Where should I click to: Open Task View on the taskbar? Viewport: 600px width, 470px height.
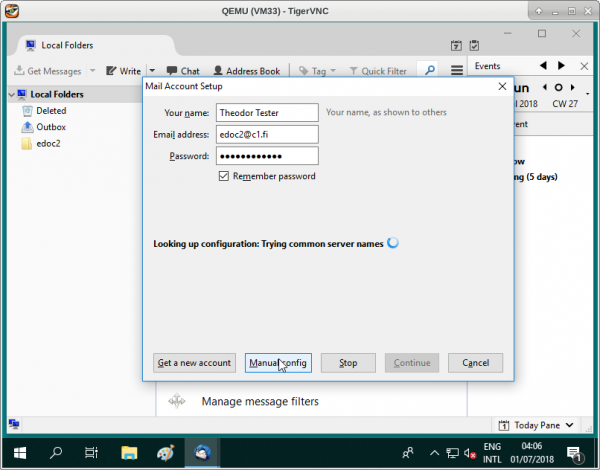tap(91, 453)
